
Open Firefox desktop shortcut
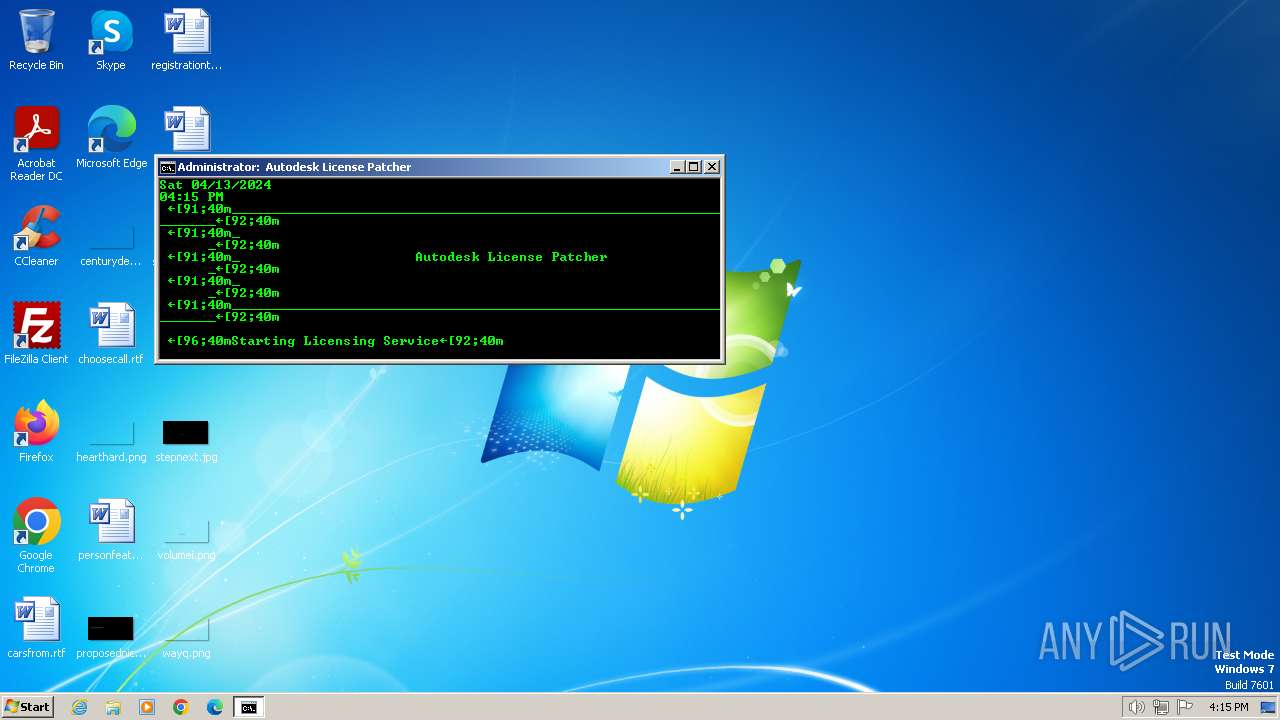(x=36, y=431)
